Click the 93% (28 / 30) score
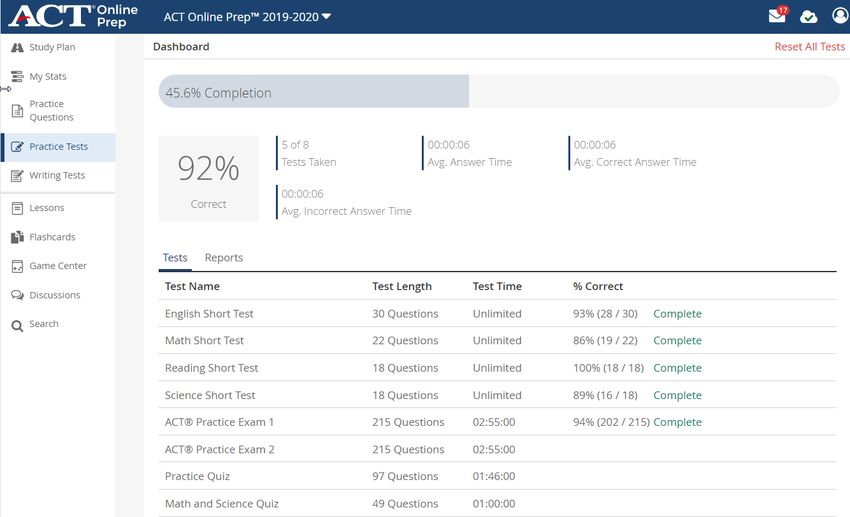The height and width of the screenshot is (517, 850). point(605,314)
